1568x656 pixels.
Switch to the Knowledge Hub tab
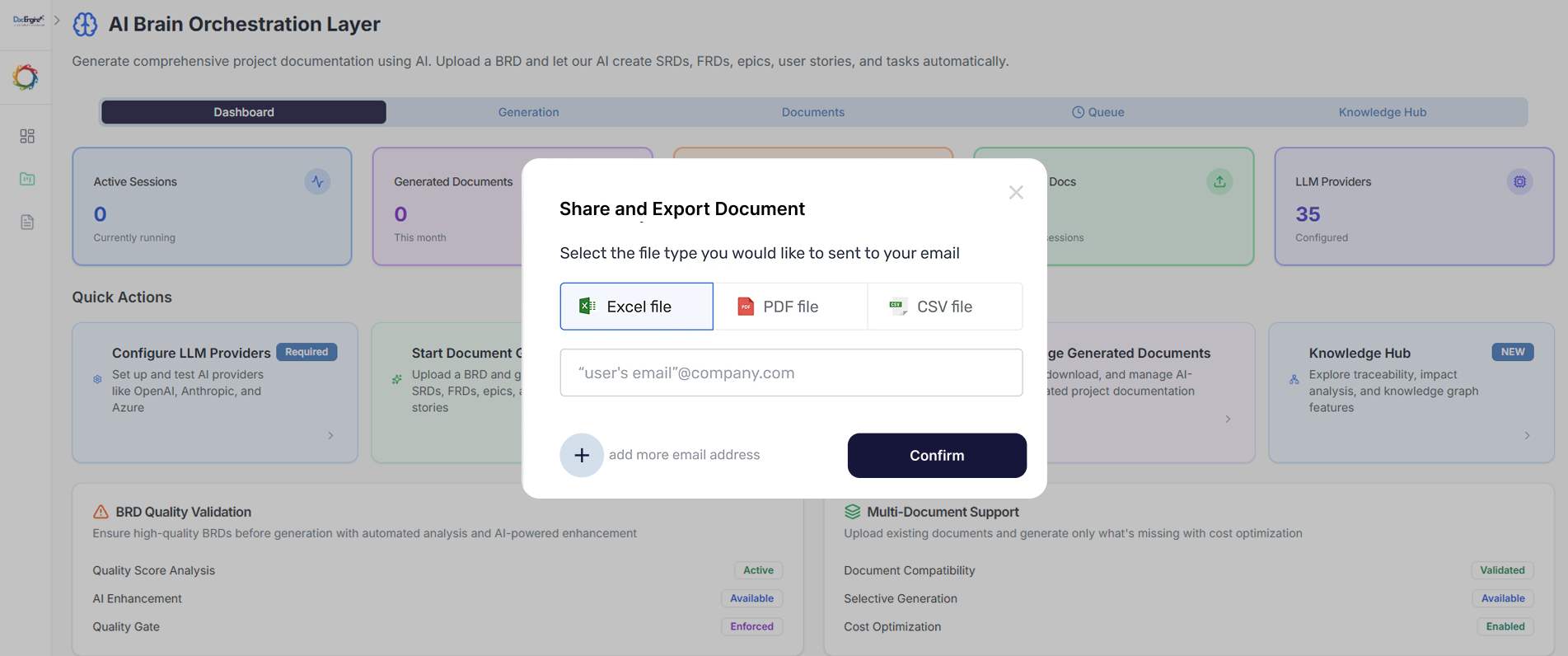[x=1383, y=112]
